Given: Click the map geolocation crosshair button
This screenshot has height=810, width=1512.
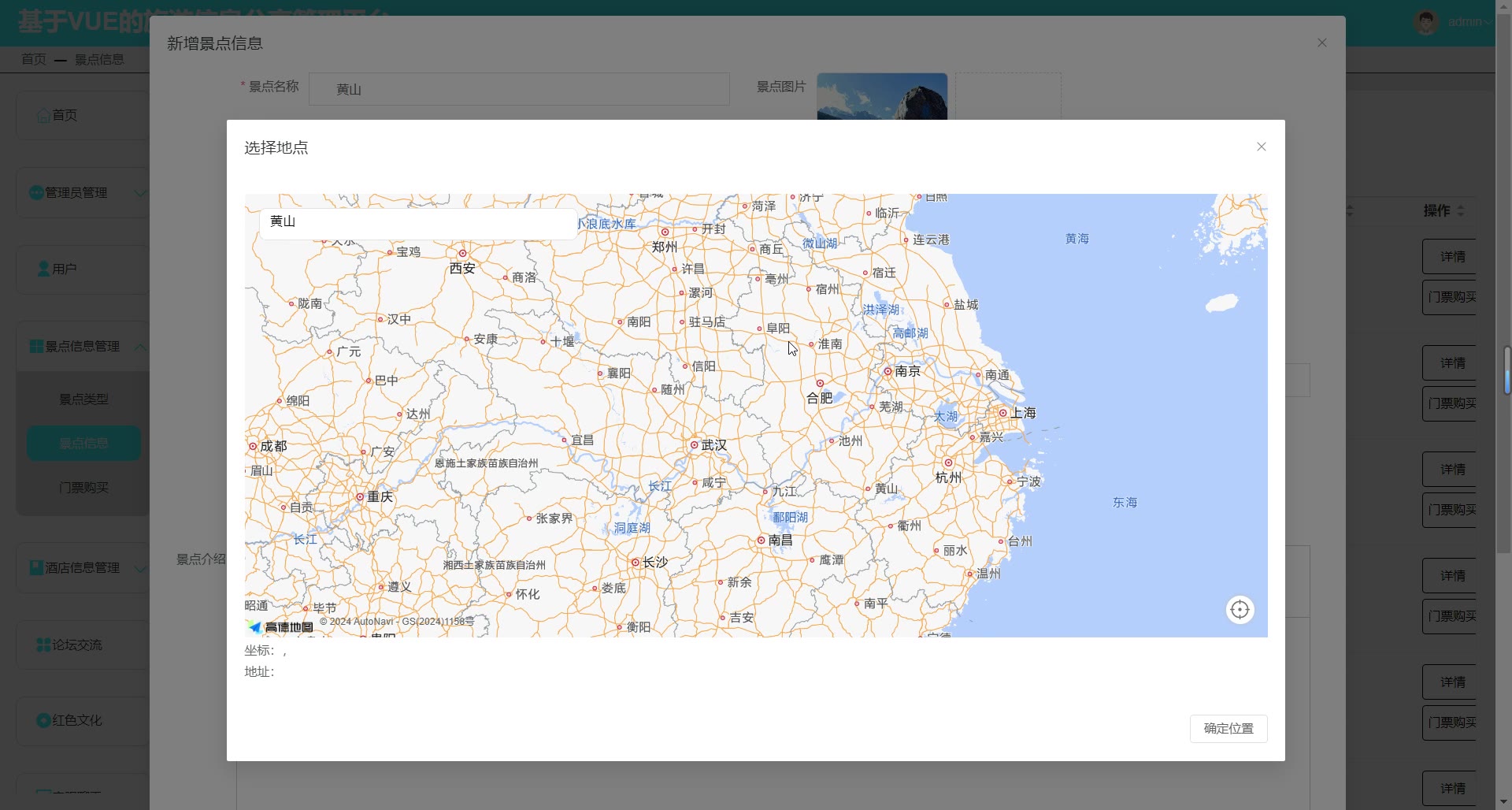Looking at the screenshot, I should click(1240, 610).
